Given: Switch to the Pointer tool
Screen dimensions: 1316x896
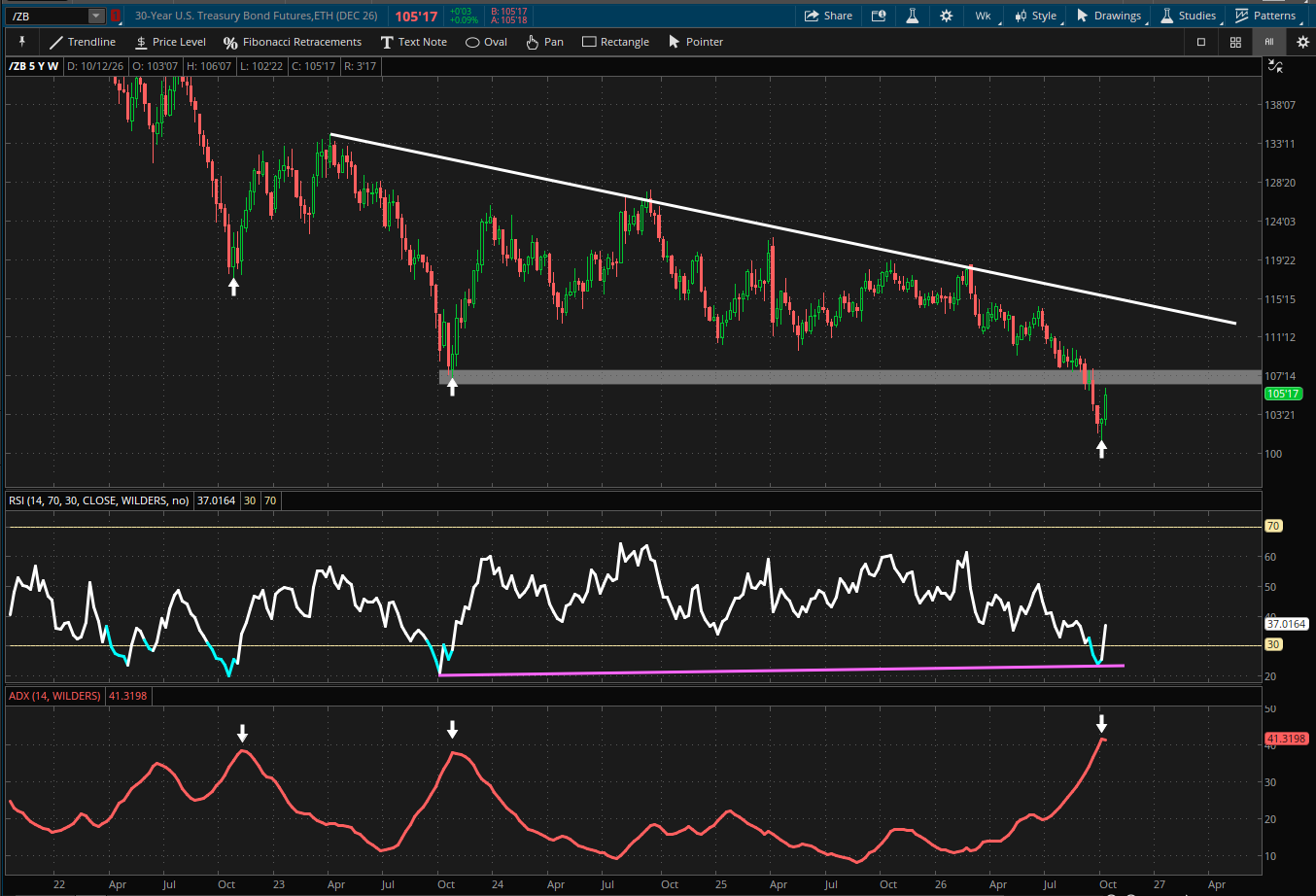Looking at the screenshot, I should [x=696, y=42].
